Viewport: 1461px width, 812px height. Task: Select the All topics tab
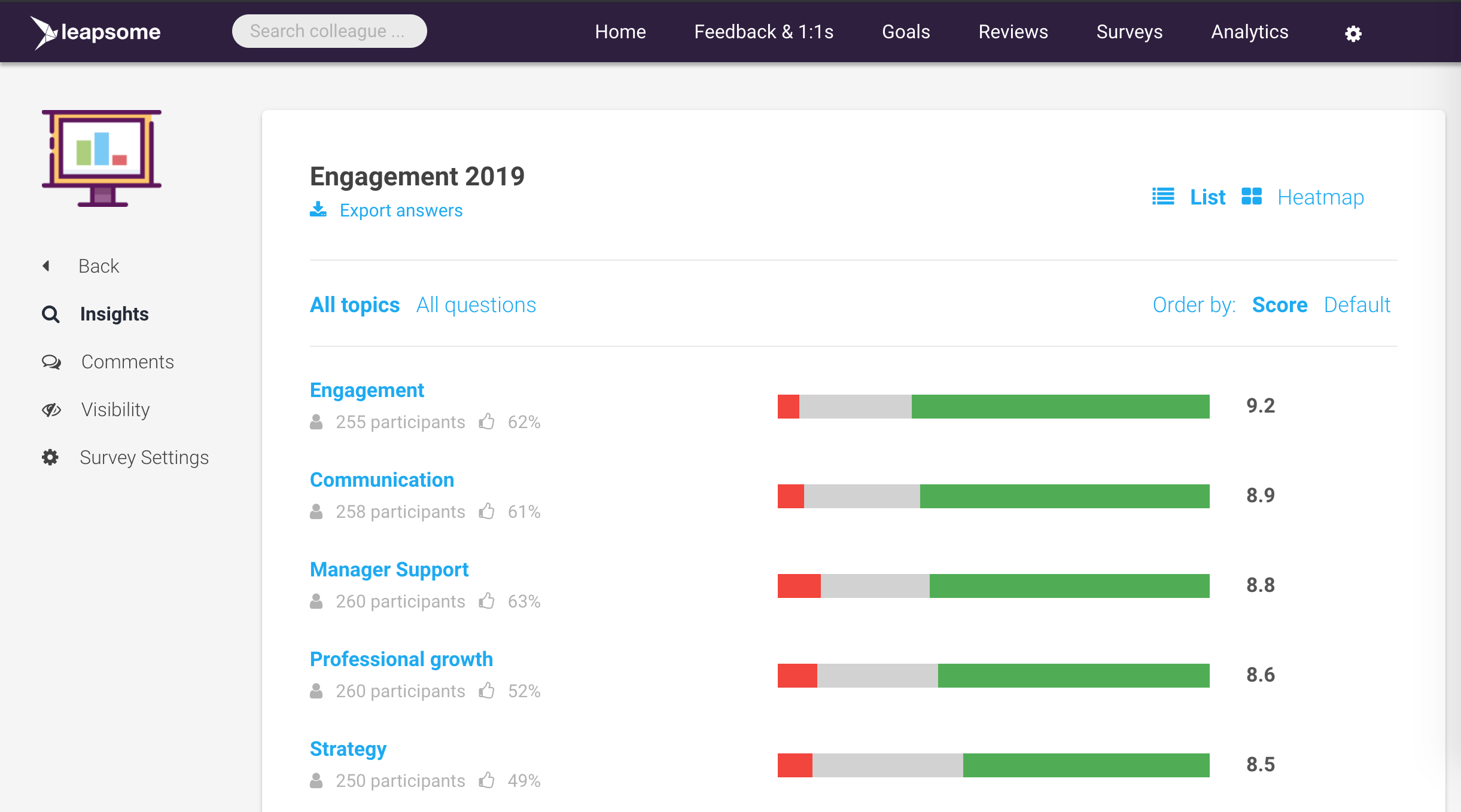coord(355,305)
